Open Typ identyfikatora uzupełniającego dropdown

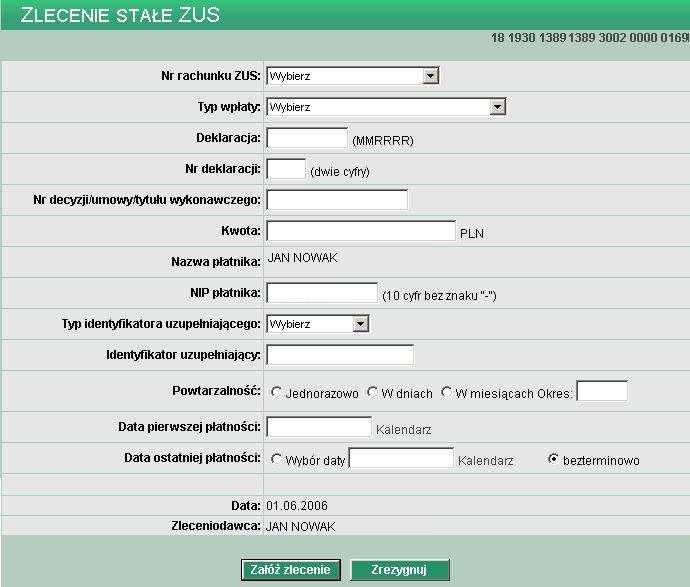317,324
